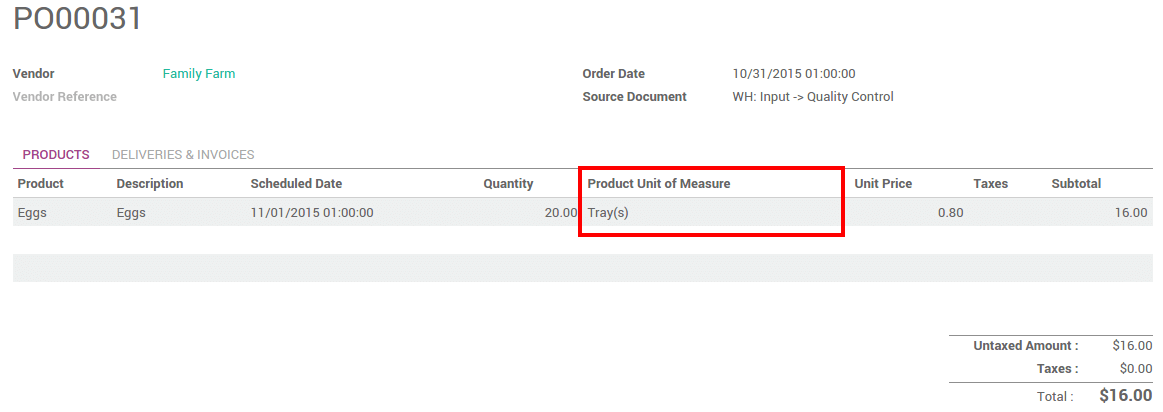Sort by the Quantity column header
The width and height of the screenshot is (1163, 412).
(508, 184)
